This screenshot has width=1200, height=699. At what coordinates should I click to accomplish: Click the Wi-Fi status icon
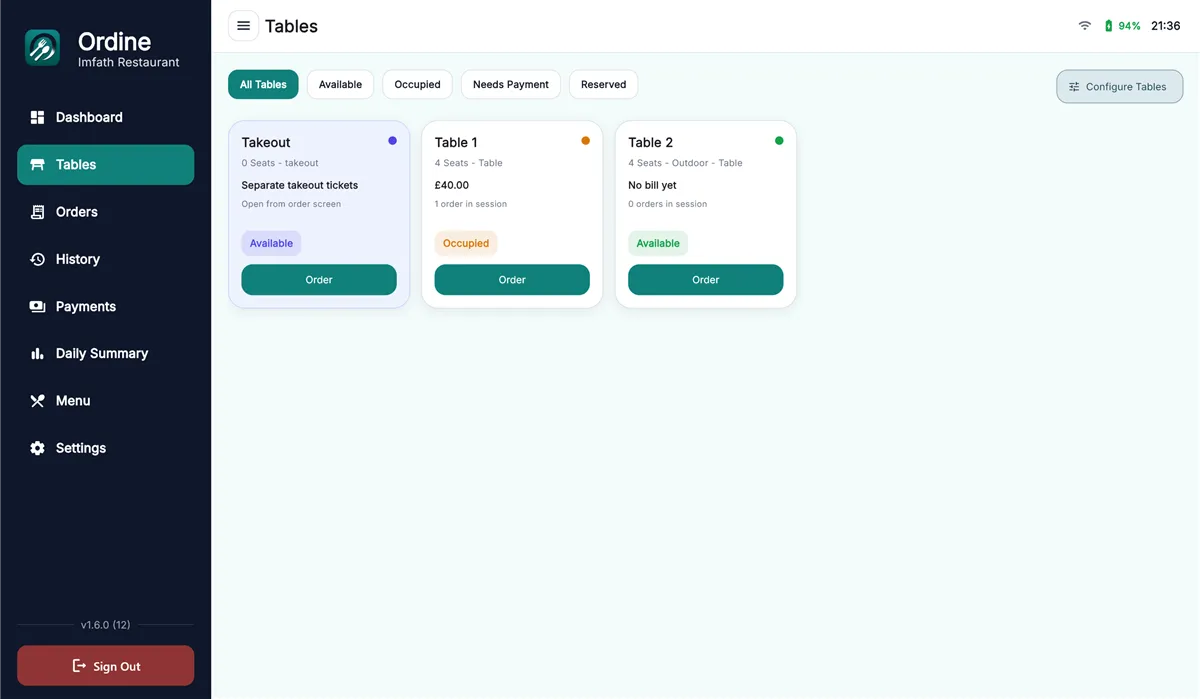1084,26
